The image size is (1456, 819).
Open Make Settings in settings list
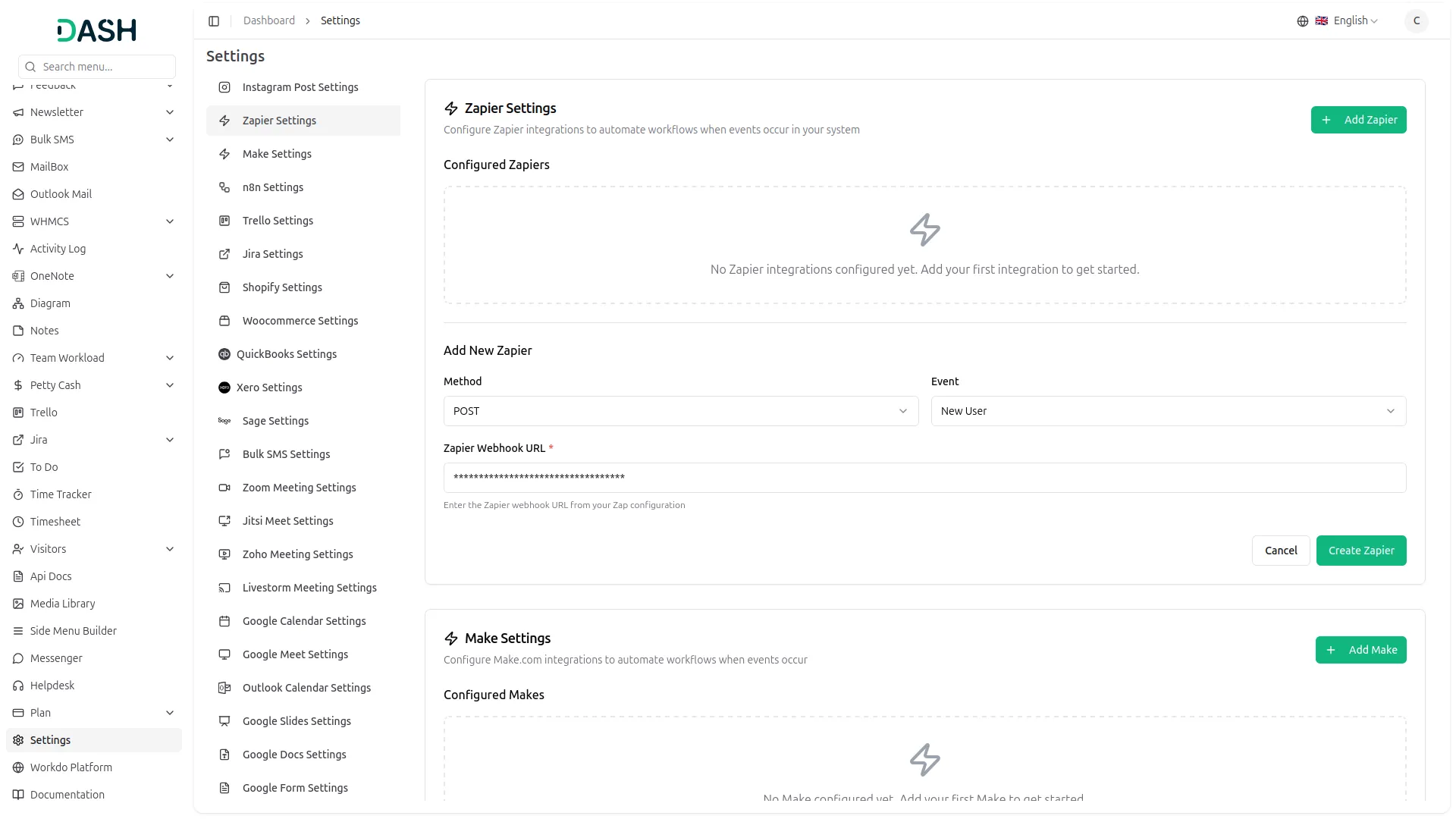tap(277, 154)
